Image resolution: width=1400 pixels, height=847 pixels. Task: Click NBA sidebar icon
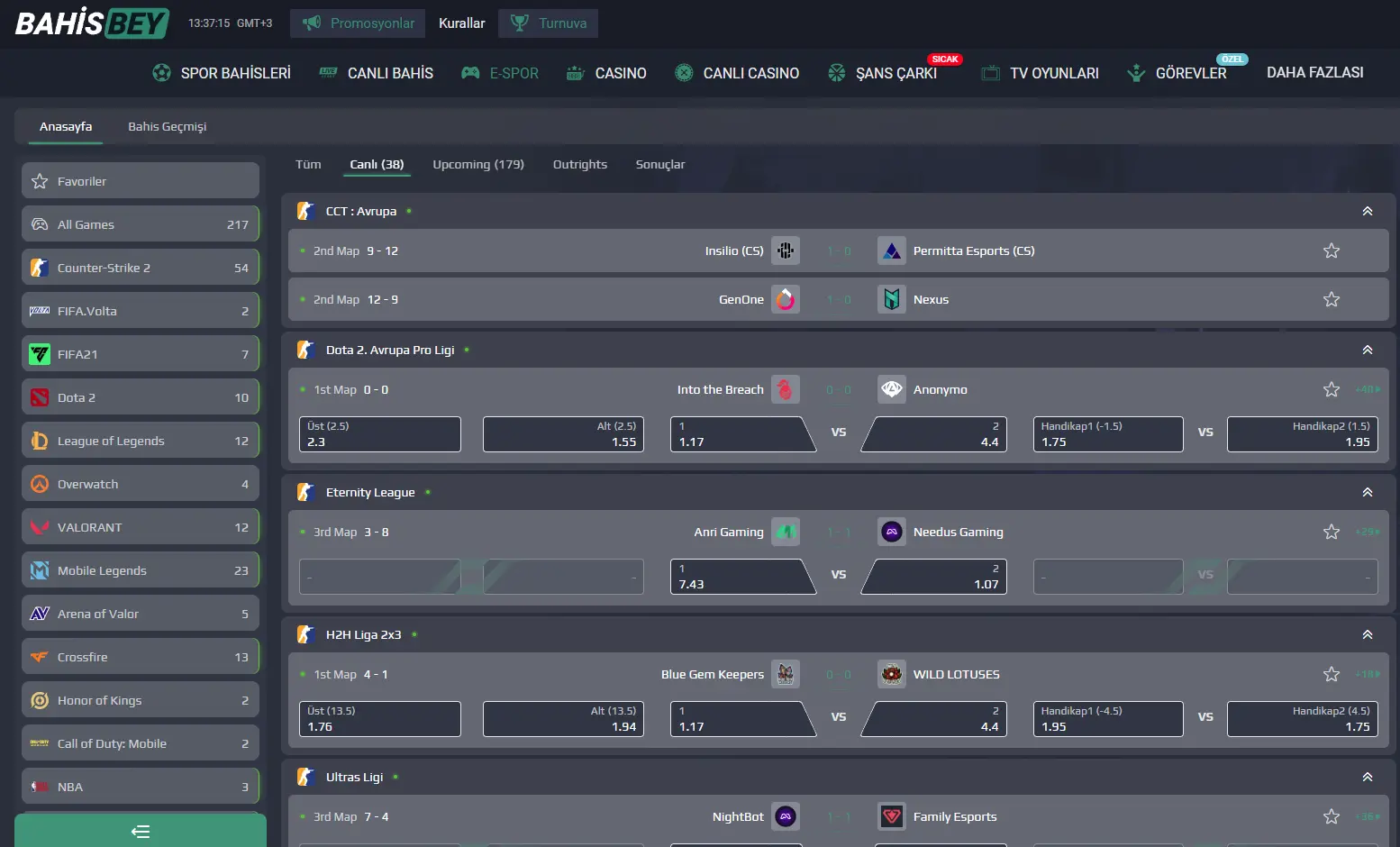click(40, 787)
